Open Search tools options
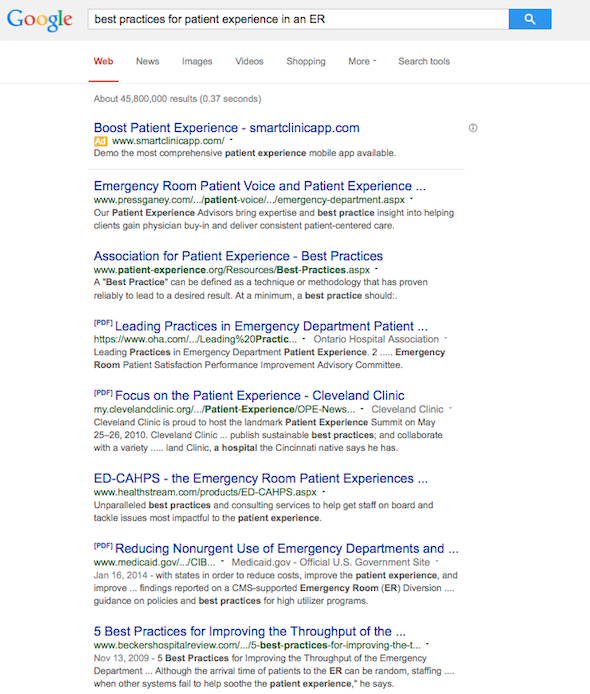 tap(424, 62)
